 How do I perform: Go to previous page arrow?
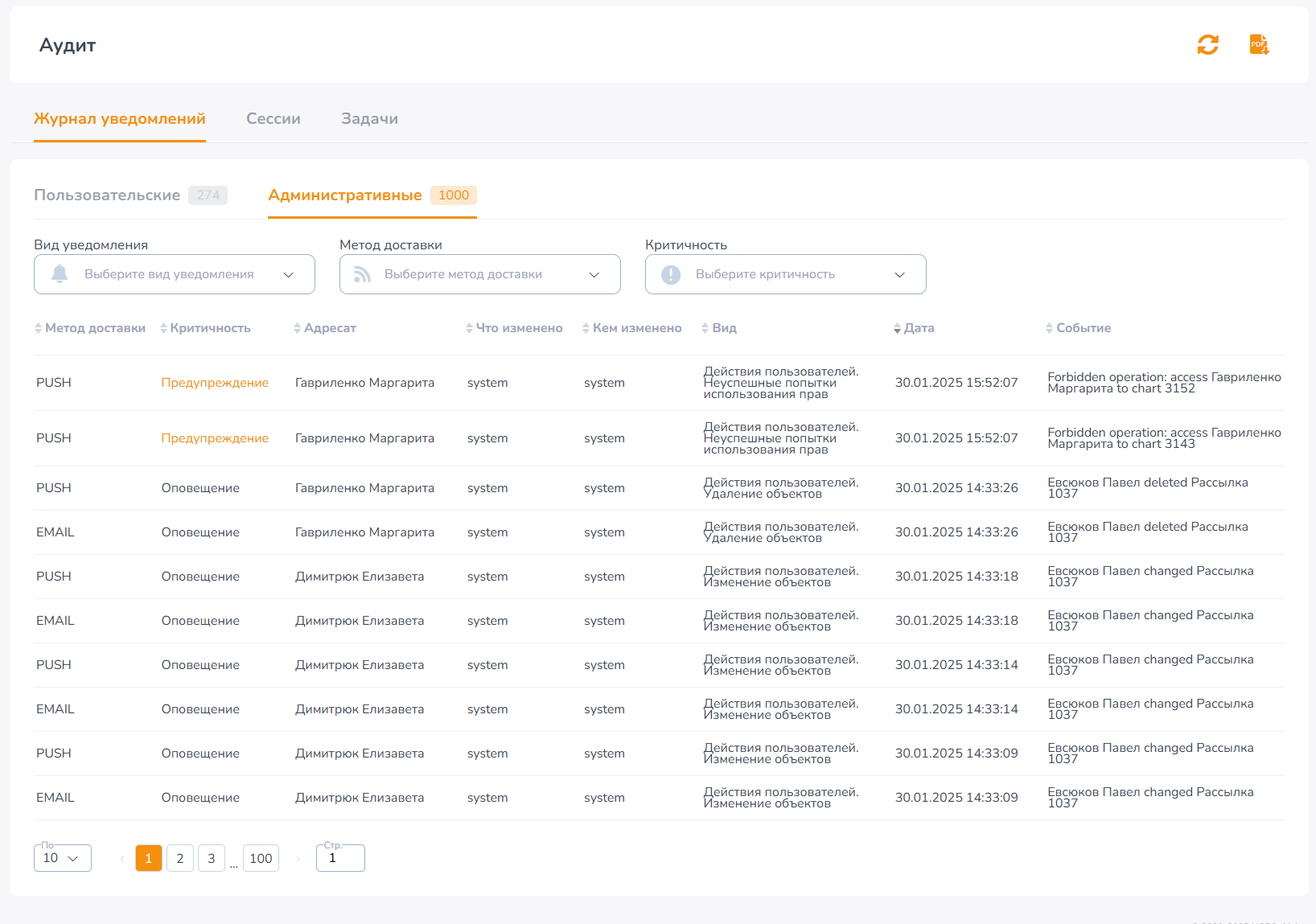point(122,859)
